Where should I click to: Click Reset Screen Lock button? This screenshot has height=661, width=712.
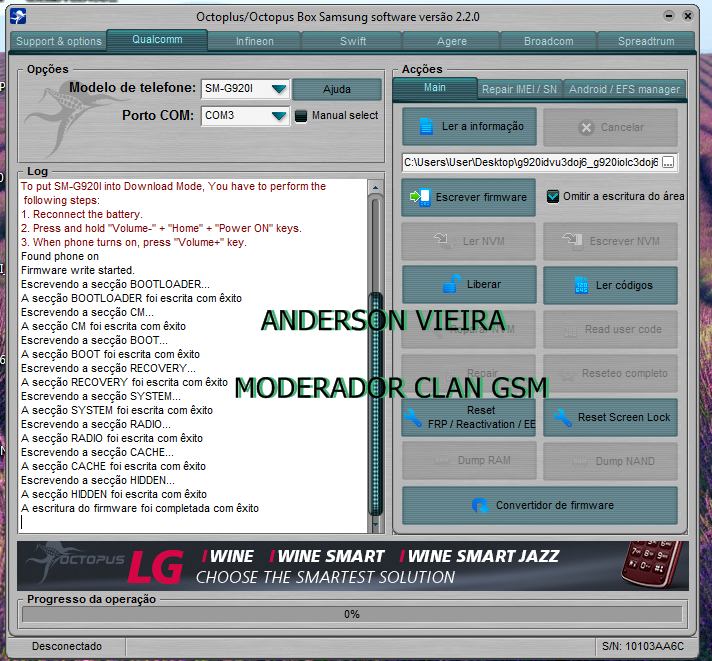610,418
